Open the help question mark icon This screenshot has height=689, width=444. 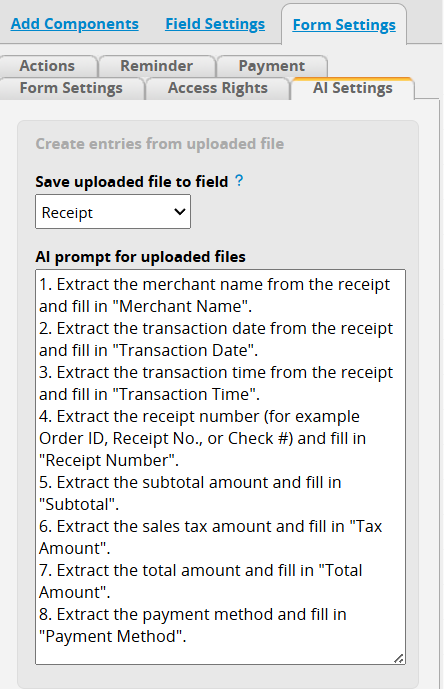point(239,181)
